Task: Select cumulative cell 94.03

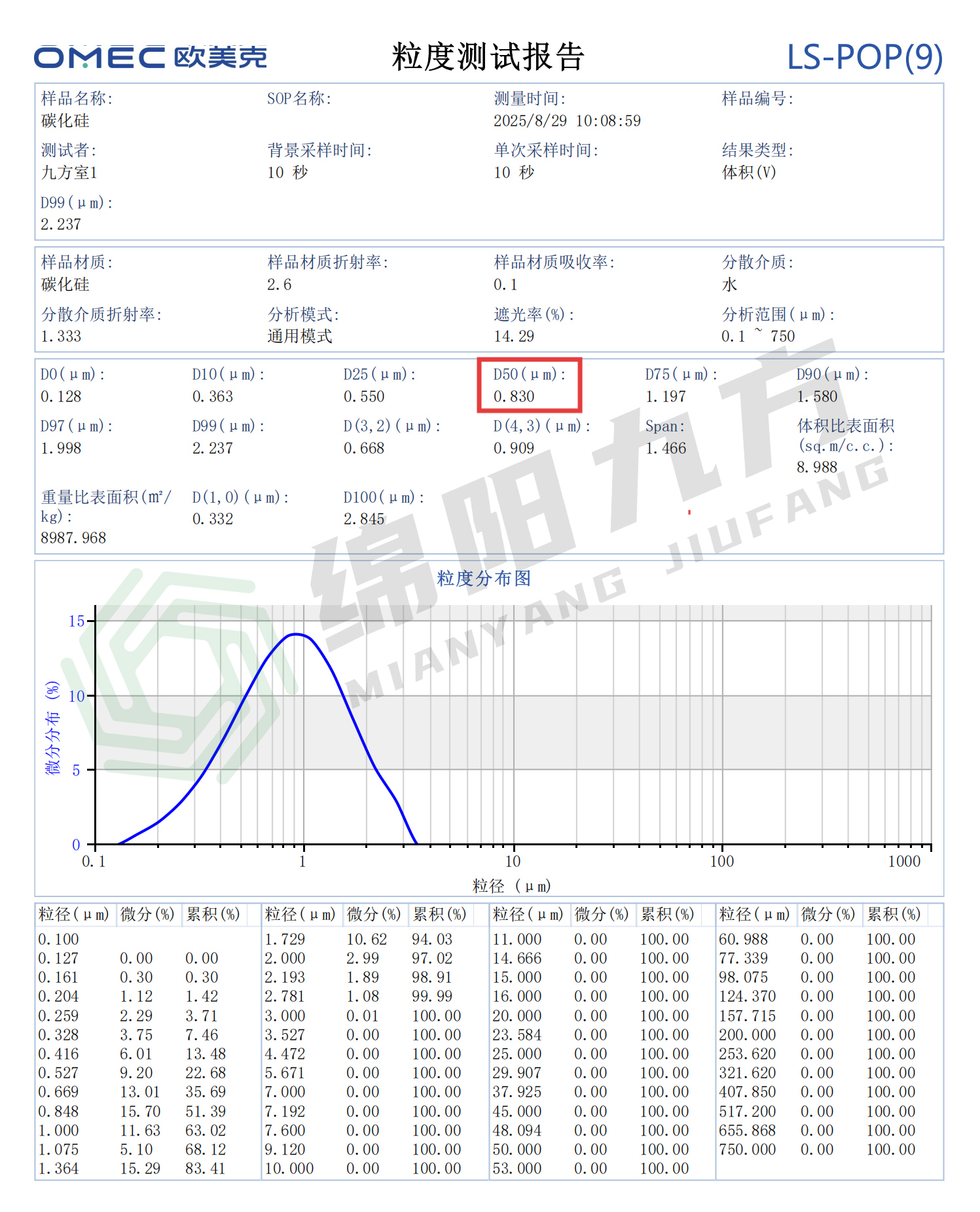Action: tap(432, 939)
